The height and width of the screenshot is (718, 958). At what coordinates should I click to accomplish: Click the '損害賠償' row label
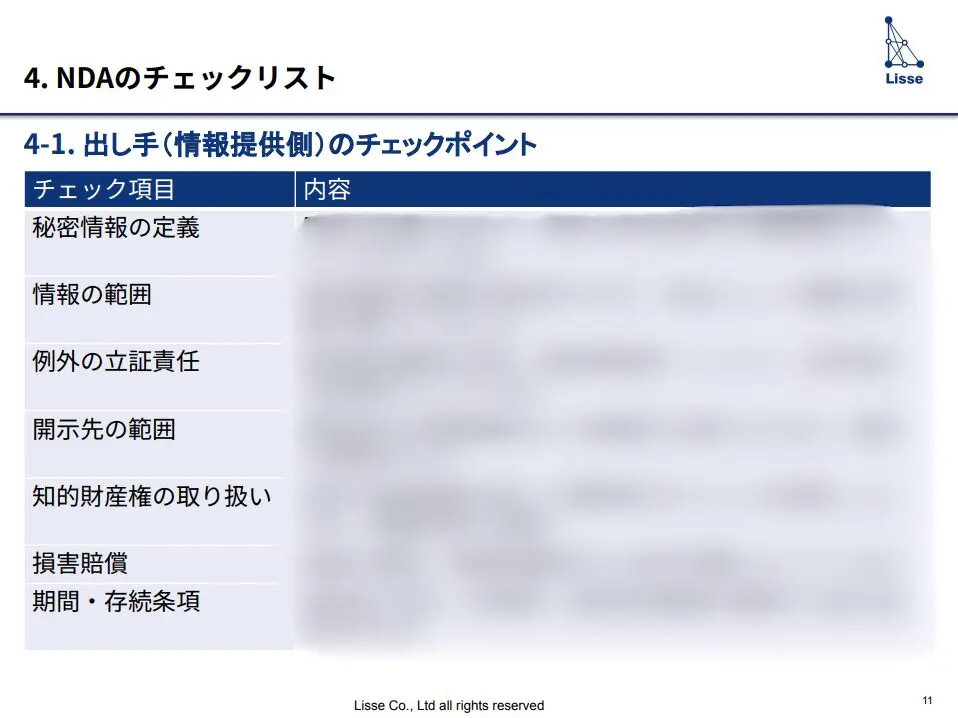point(80,564)
